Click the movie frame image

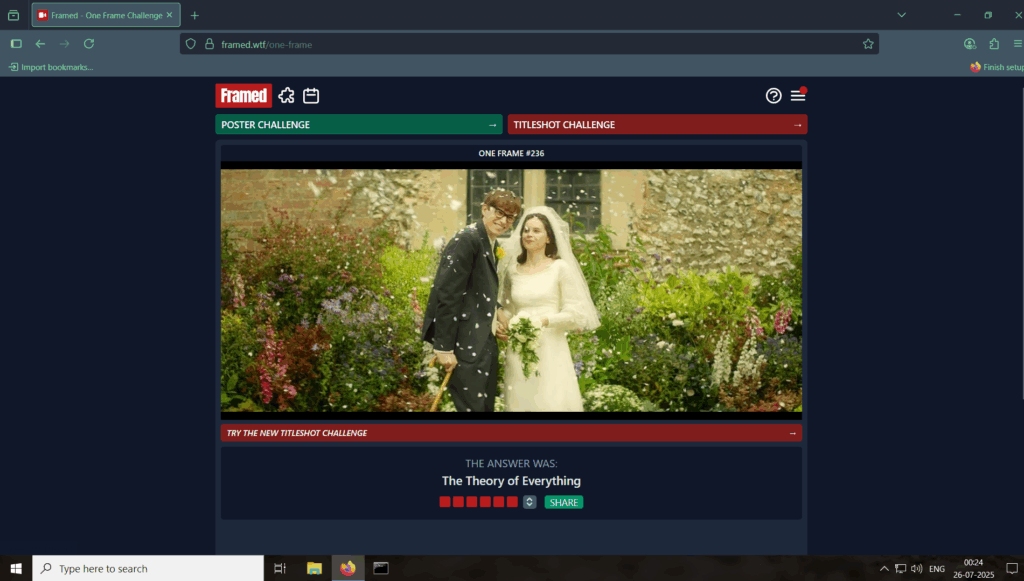511,290
